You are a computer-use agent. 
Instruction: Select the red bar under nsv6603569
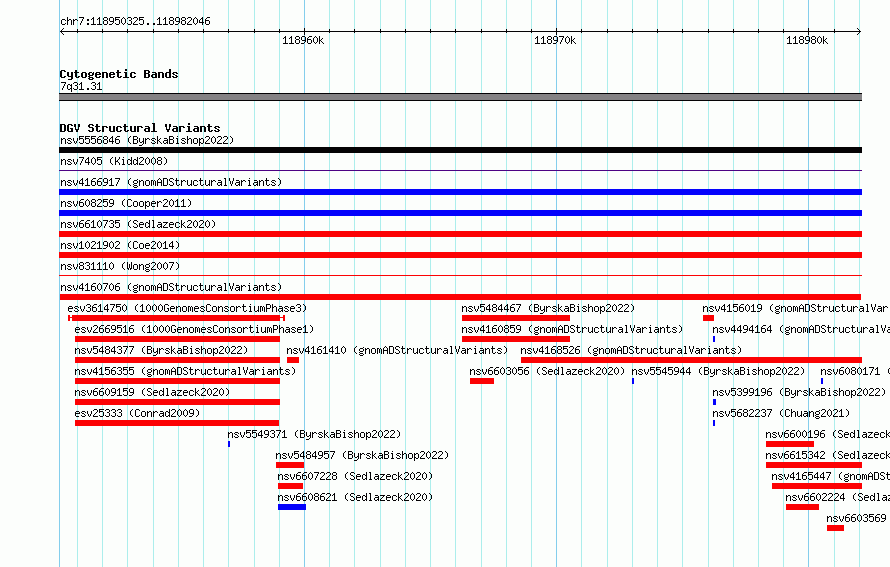(836, 528)
